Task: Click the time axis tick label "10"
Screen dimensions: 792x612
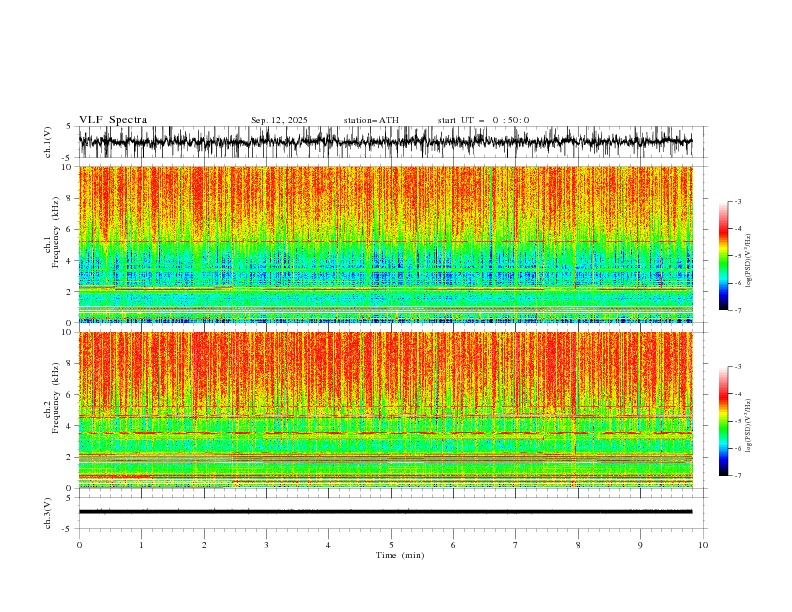Action: pyautogui.click(x=703, y=545)
